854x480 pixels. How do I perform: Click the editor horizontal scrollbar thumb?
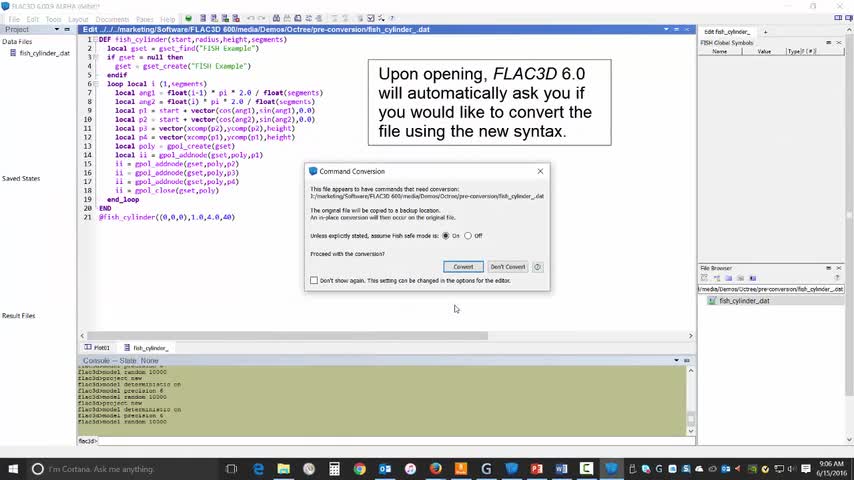coord(288,336)
